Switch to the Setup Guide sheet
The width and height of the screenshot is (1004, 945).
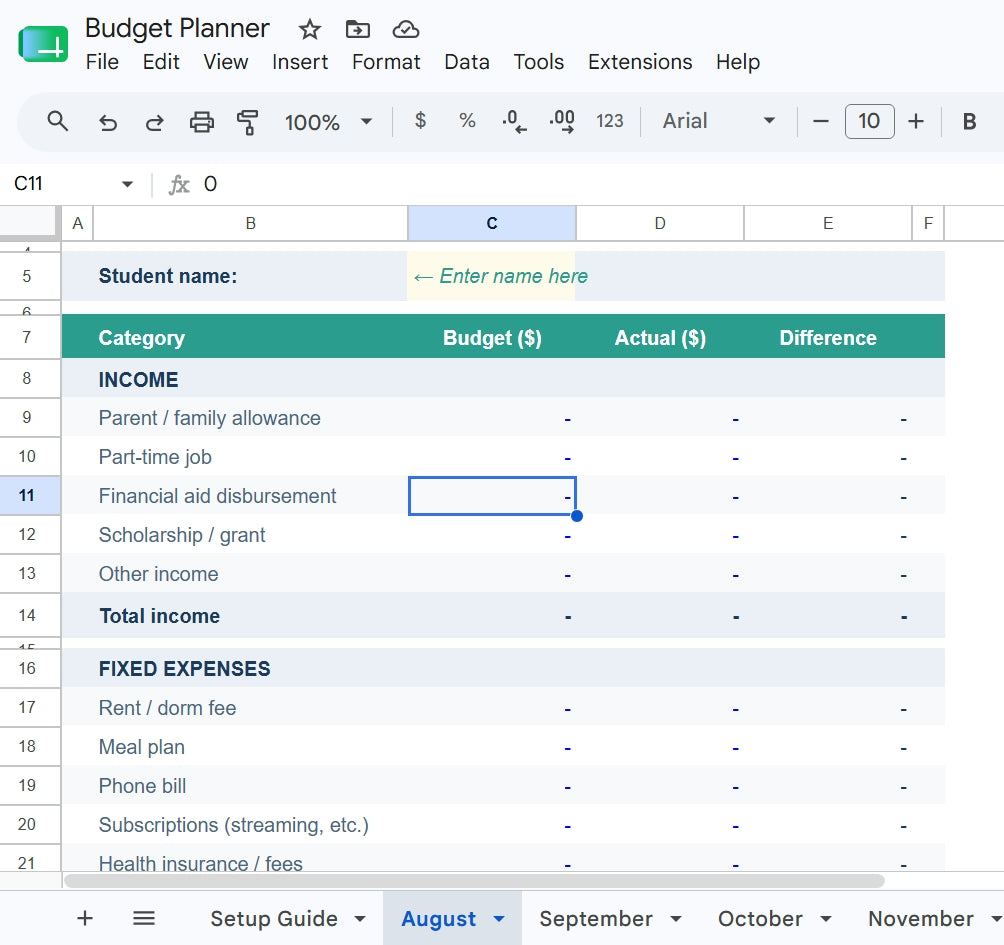273,919
